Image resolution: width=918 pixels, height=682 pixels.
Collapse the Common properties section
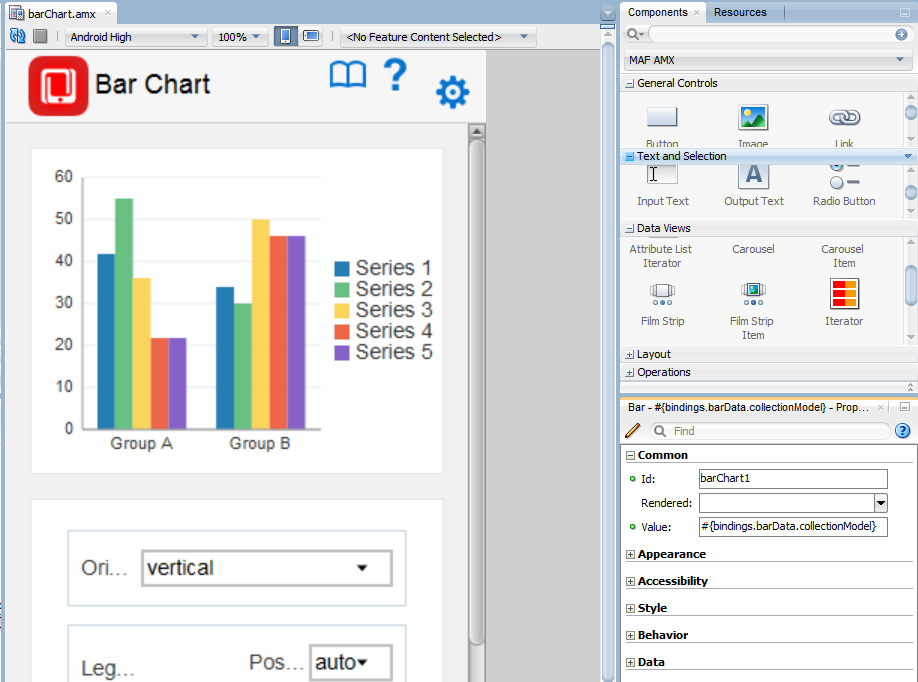coord(631,455)
